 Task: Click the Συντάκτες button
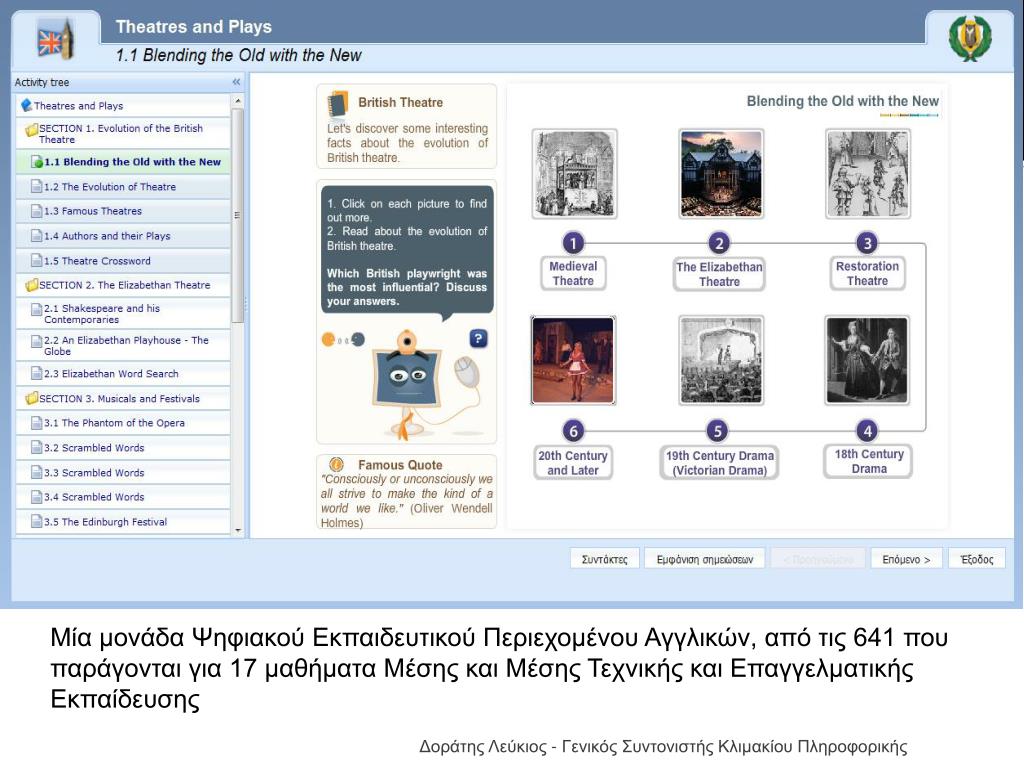tap(605, 559)
